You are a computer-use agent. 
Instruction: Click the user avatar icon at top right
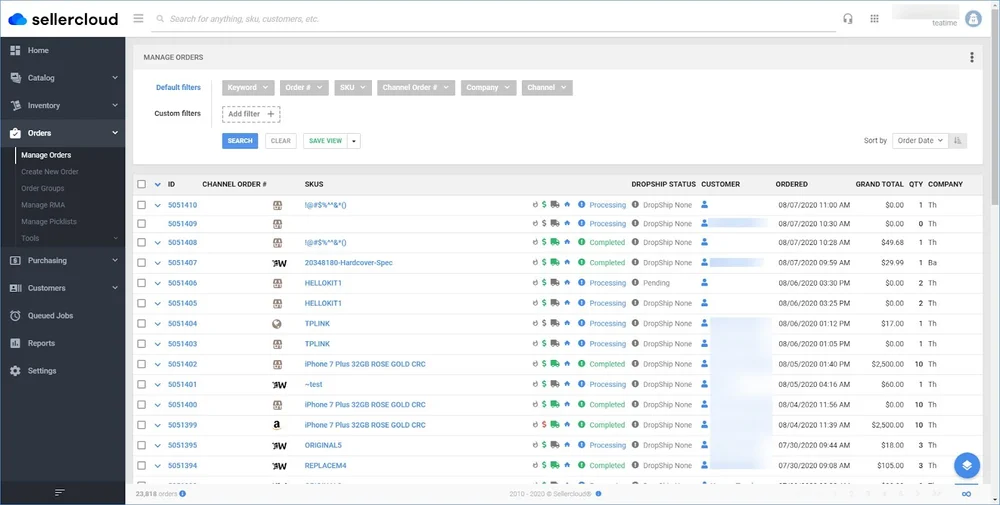tap(973, 18)
